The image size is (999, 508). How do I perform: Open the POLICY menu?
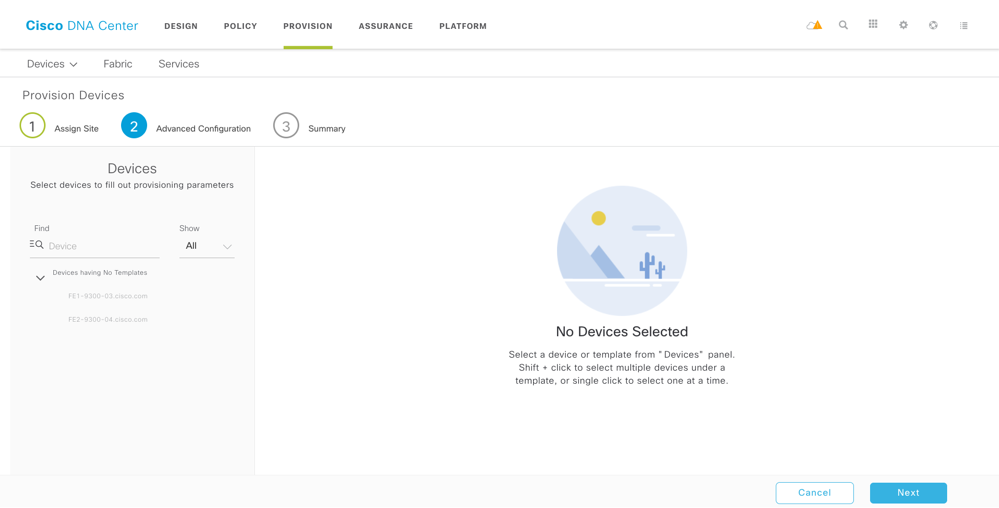tap(240, 26)
